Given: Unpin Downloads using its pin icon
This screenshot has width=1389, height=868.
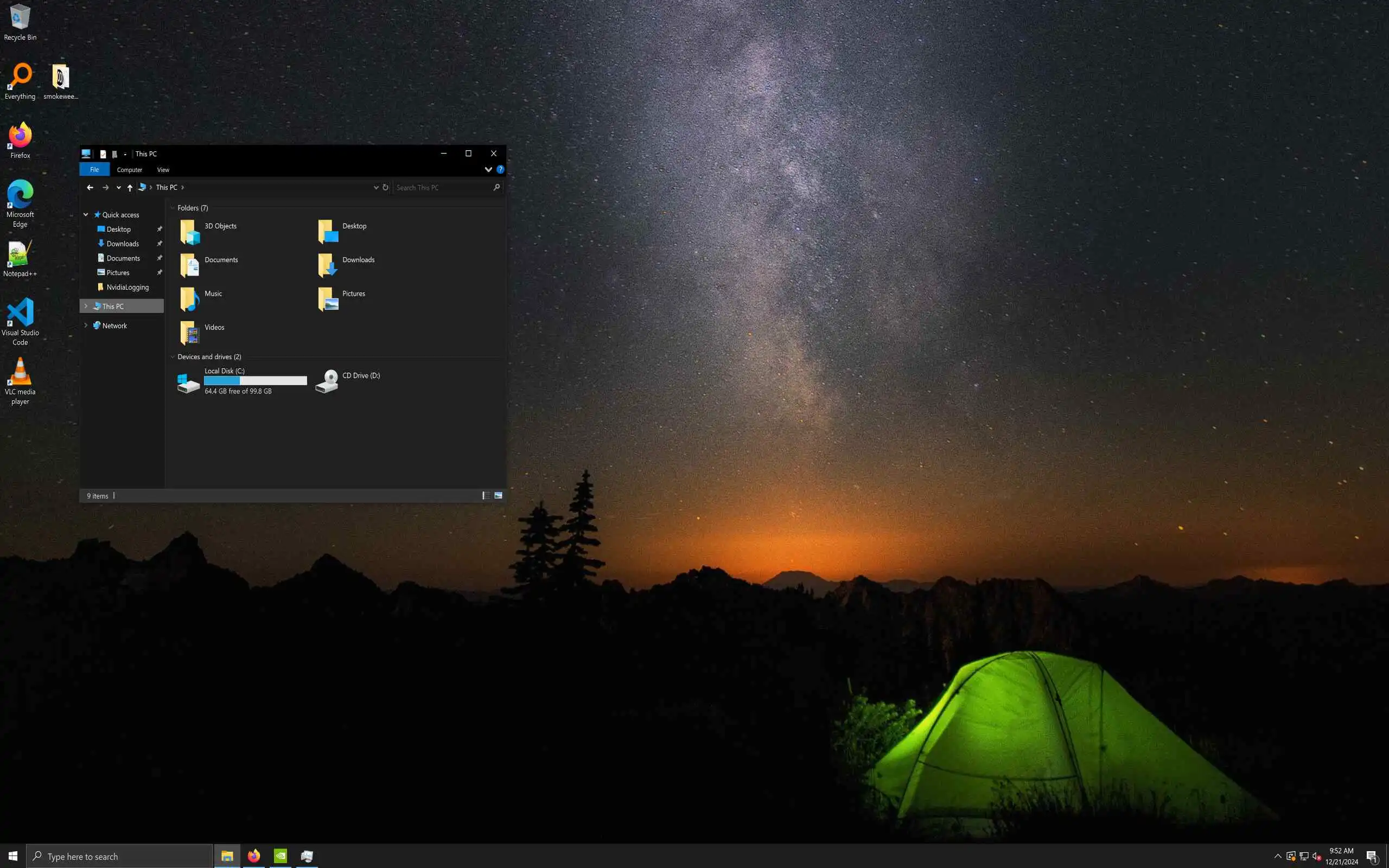Looking at the screenshot, I should coord(160,244).
